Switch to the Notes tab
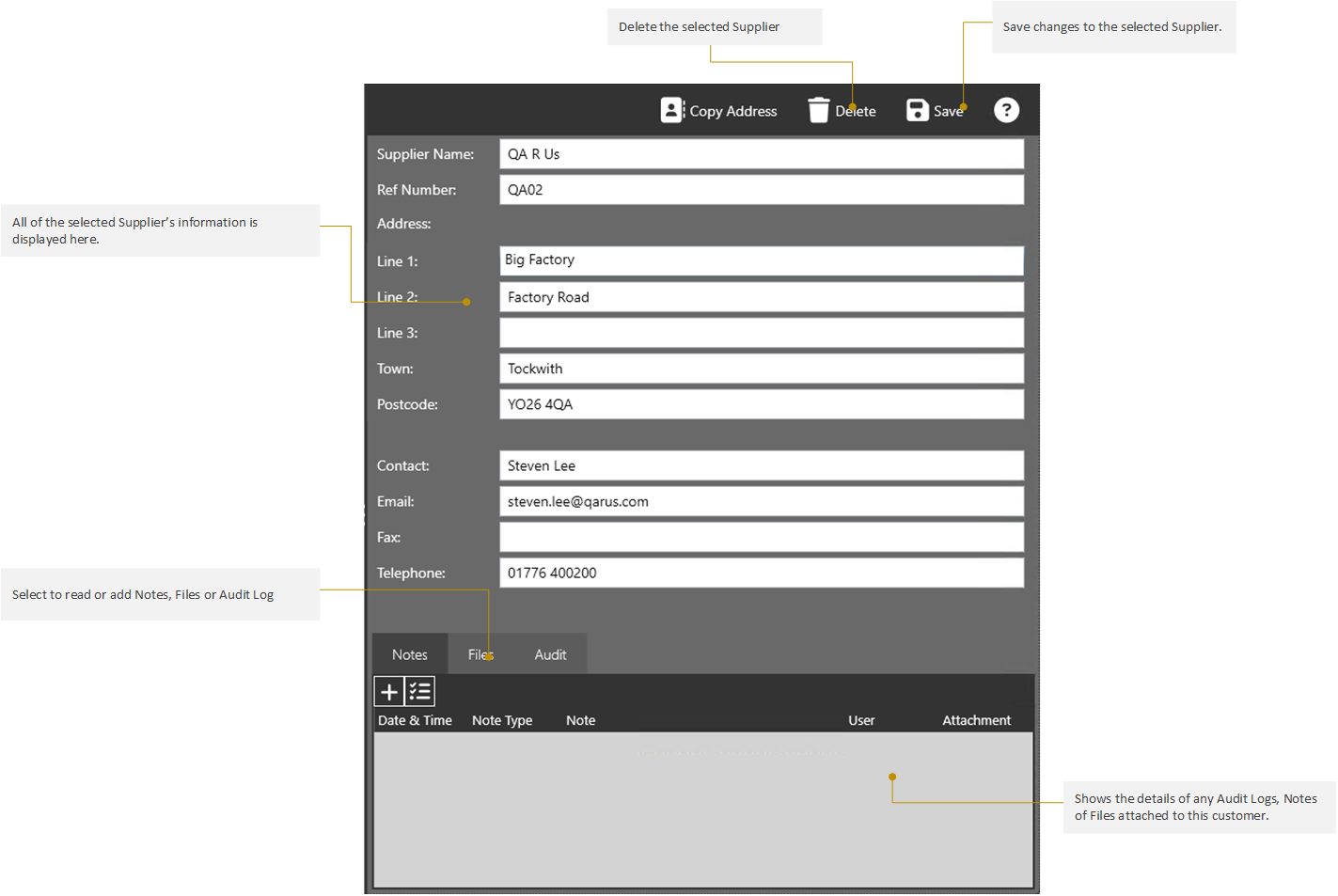Screen dimensions: 1338x896 tap(410, 654)
